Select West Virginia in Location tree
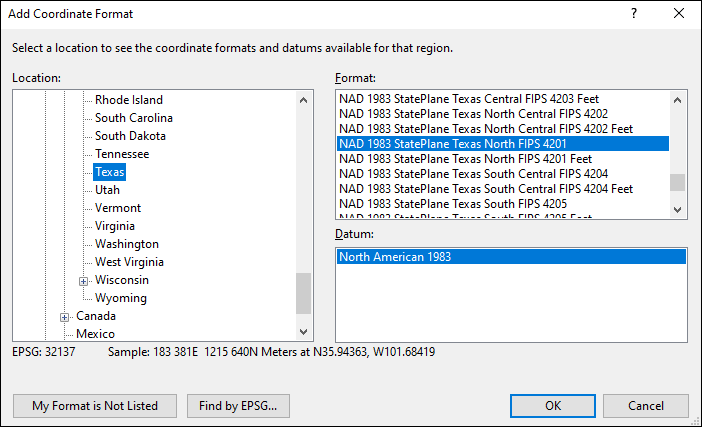 coord(129,262)
